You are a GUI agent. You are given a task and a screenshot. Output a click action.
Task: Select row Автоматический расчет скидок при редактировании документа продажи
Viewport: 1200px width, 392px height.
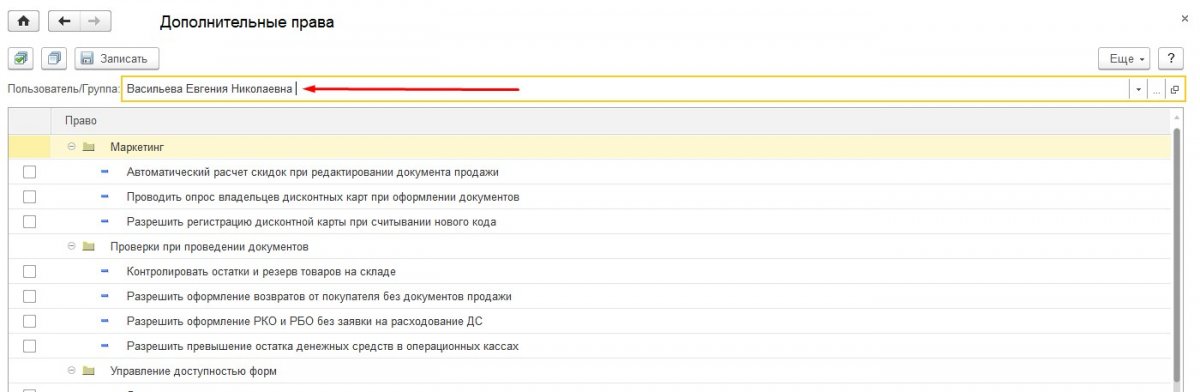coord(589,172)
